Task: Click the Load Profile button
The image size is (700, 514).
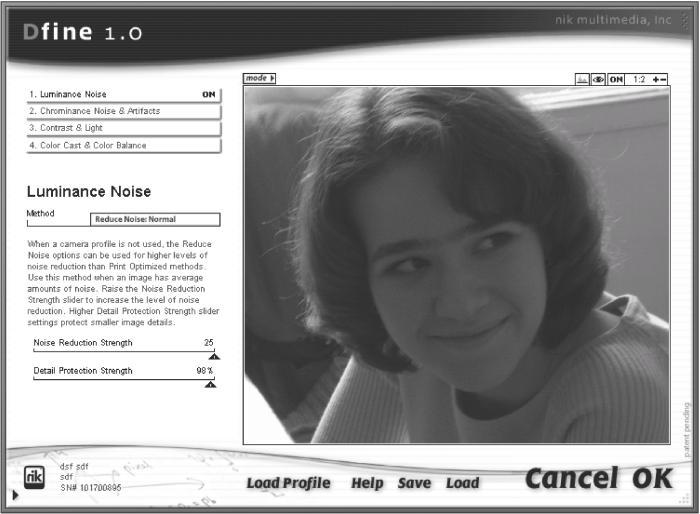Action: (288, 483)
